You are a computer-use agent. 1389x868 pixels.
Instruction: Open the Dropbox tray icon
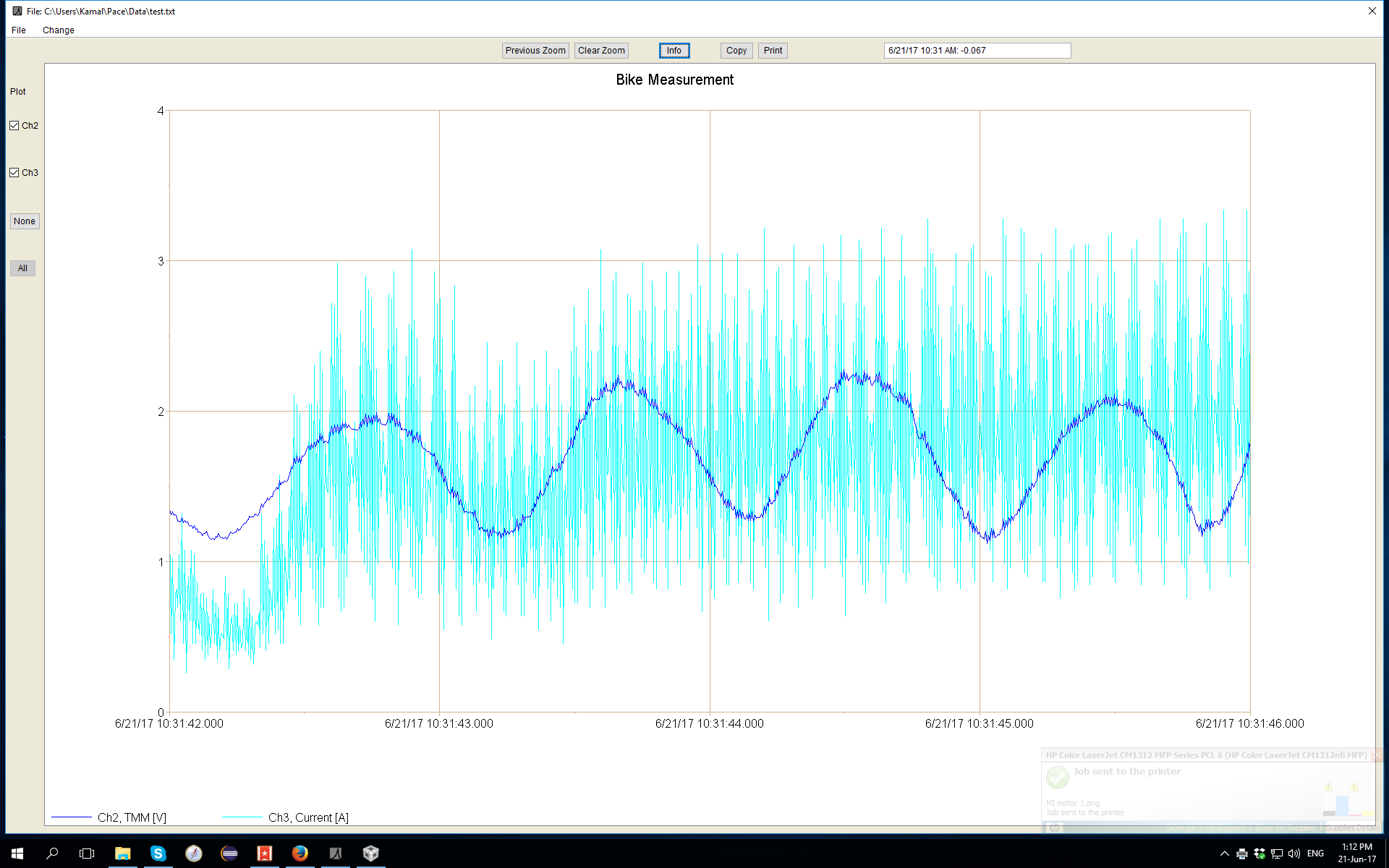(1260, 854)
